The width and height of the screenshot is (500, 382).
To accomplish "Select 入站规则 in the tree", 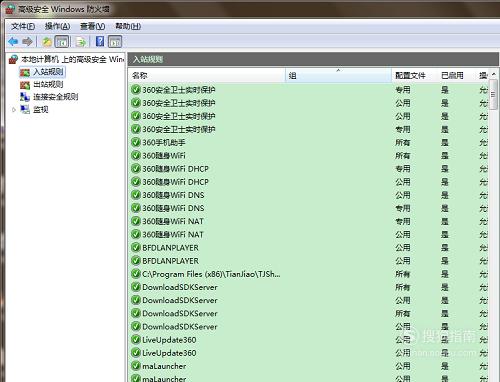I will (48, 72).
